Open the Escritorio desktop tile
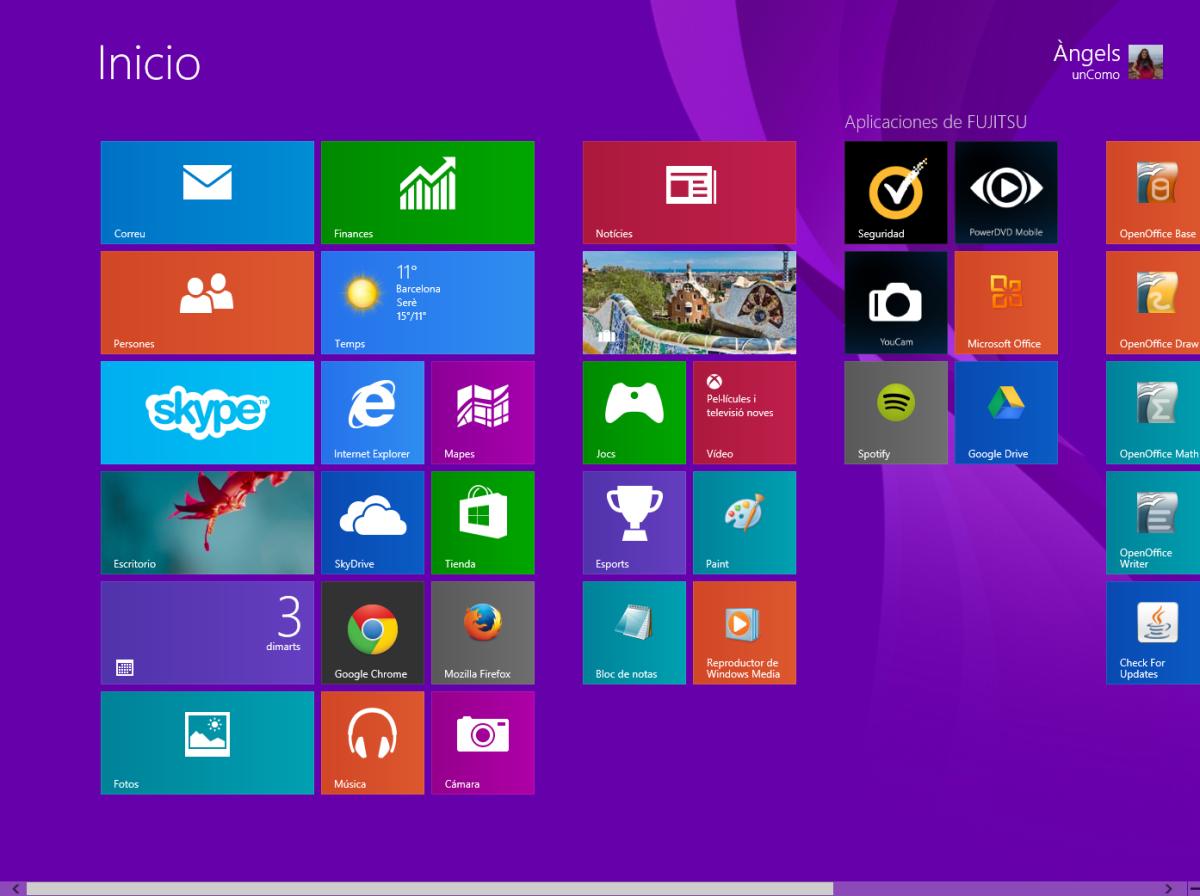This screenshot has height=896, width=1200. tap(207, 522)
